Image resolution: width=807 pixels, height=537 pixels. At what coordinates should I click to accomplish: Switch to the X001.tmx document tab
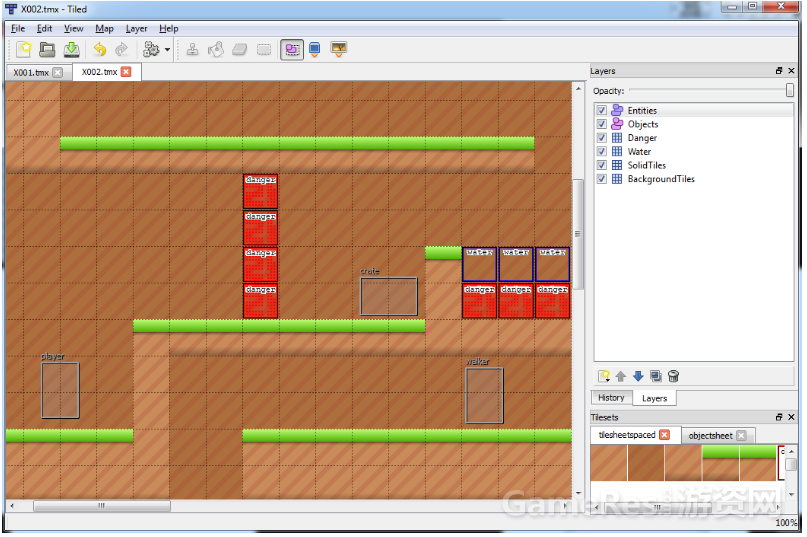[31, 73]
